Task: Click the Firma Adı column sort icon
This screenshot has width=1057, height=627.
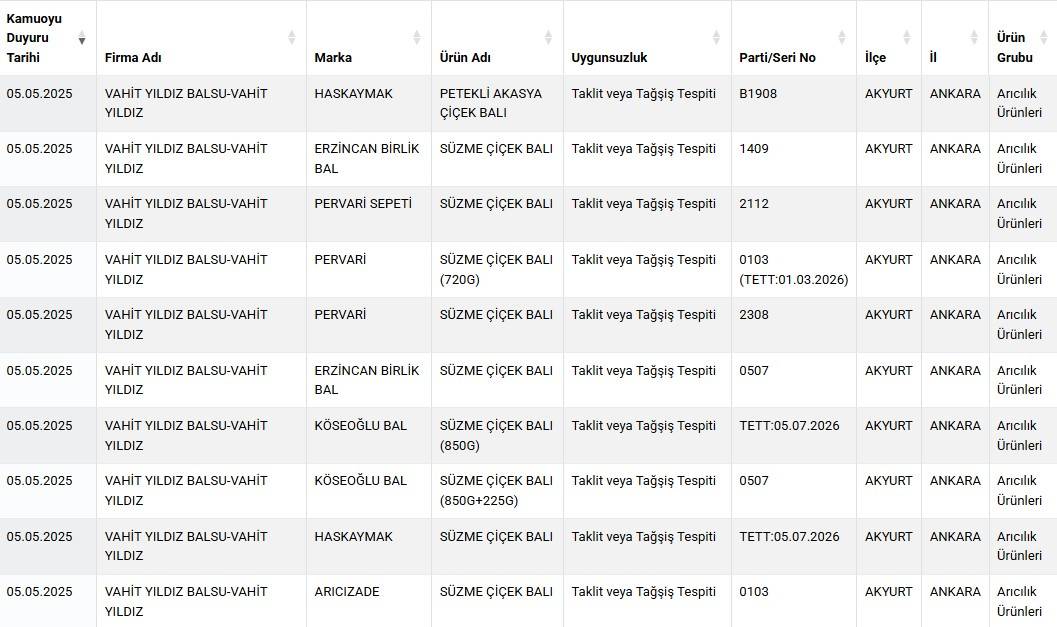Action: coord(291,38)
